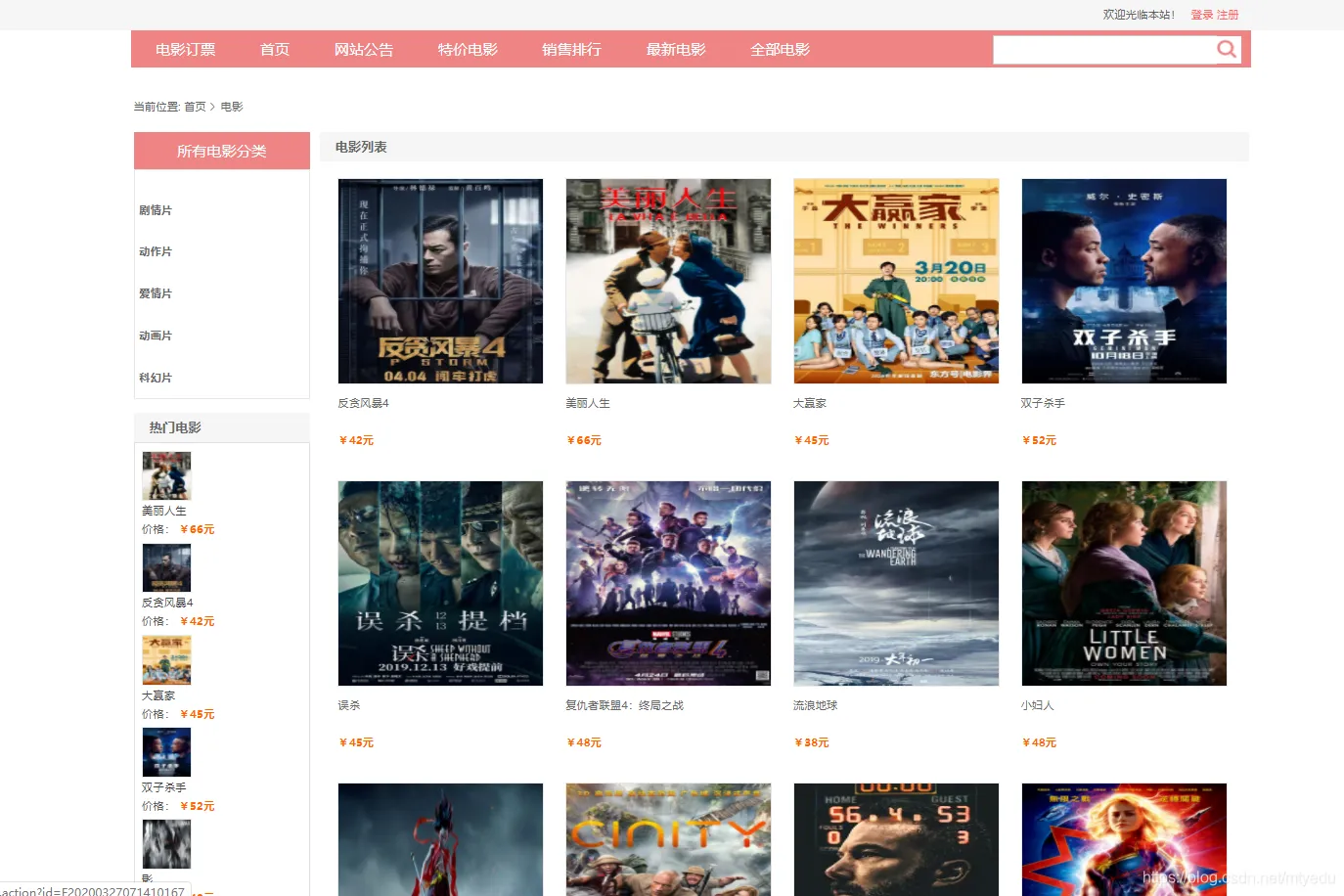Open the 误杀 movie poster

(440, 584)
